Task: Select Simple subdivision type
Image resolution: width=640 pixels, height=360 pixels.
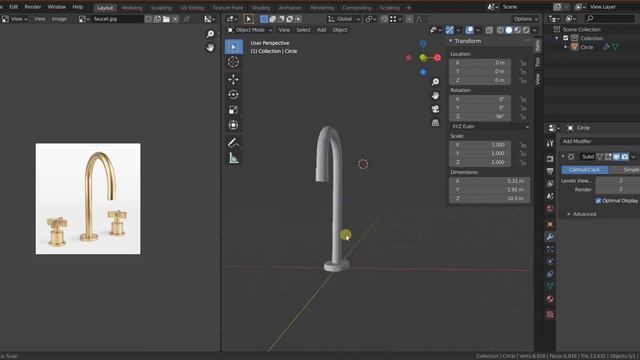Action: (x=624, y=170)
